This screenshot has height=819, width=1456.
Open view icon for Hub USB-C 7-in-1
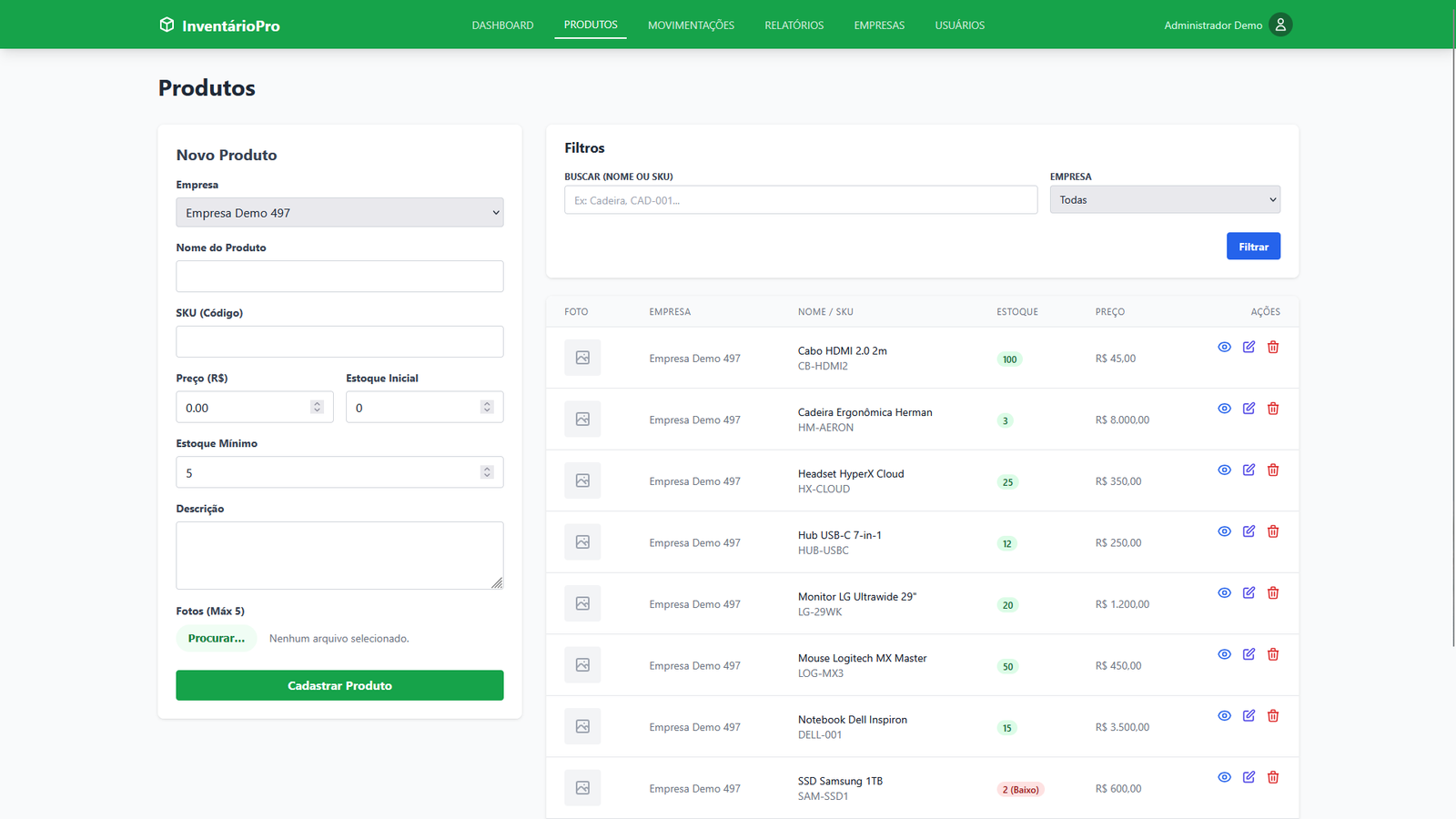click(x=1223, y=531)
